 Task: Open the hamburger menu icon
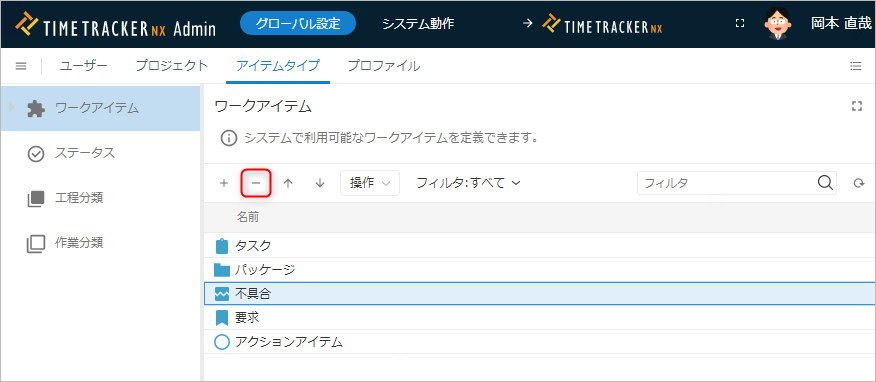21,66
